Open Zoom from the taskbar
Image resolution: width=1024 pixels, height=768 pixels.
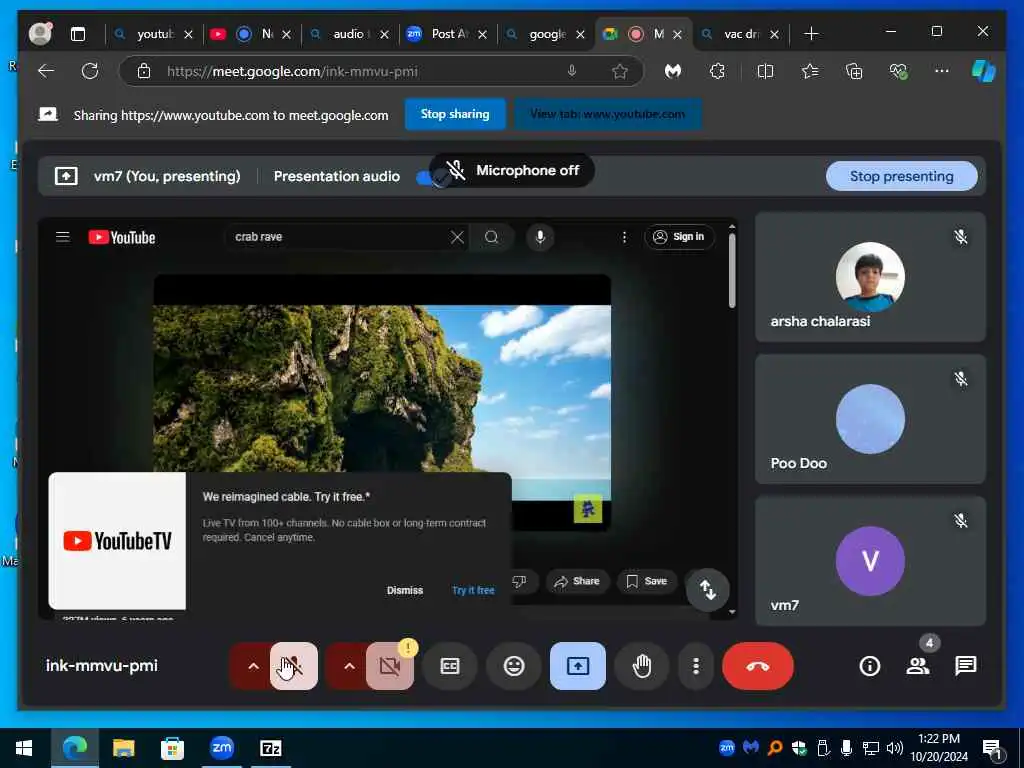coord(222,748)
